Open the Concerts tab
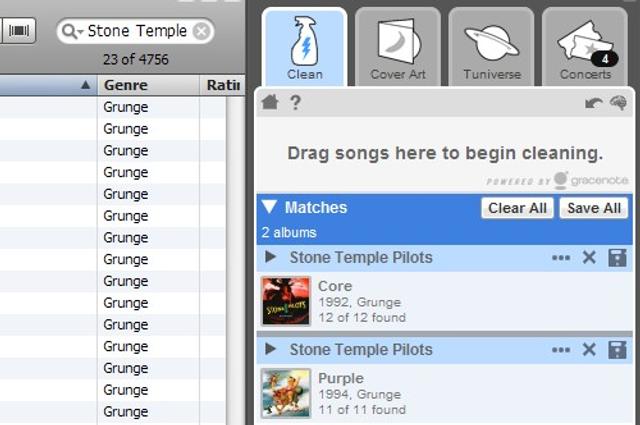640x425 pixels. pyautogui.click(x=585, y=48)
